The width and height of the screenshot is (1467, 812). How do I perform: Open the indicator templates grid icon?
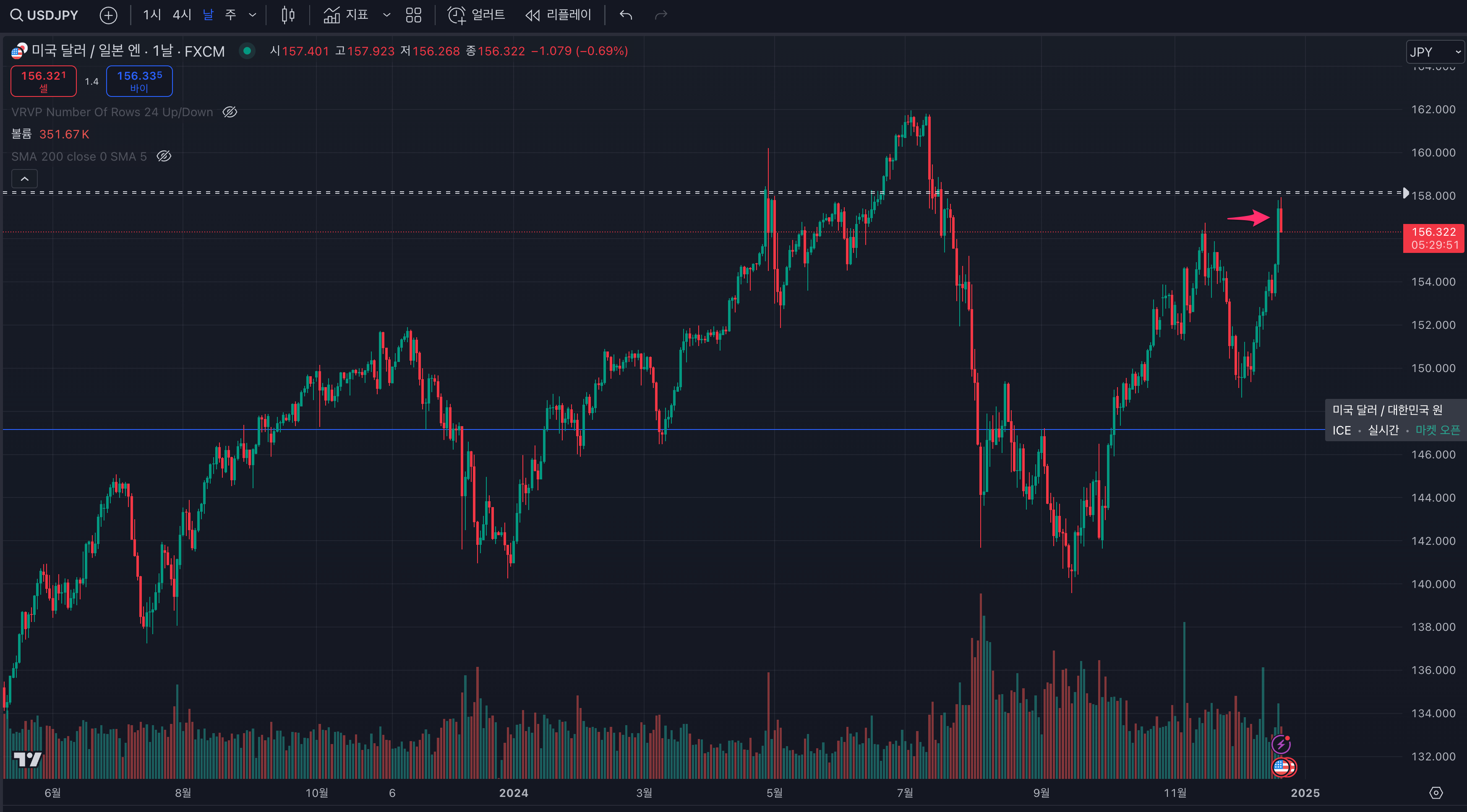click(x=413, y=16)
